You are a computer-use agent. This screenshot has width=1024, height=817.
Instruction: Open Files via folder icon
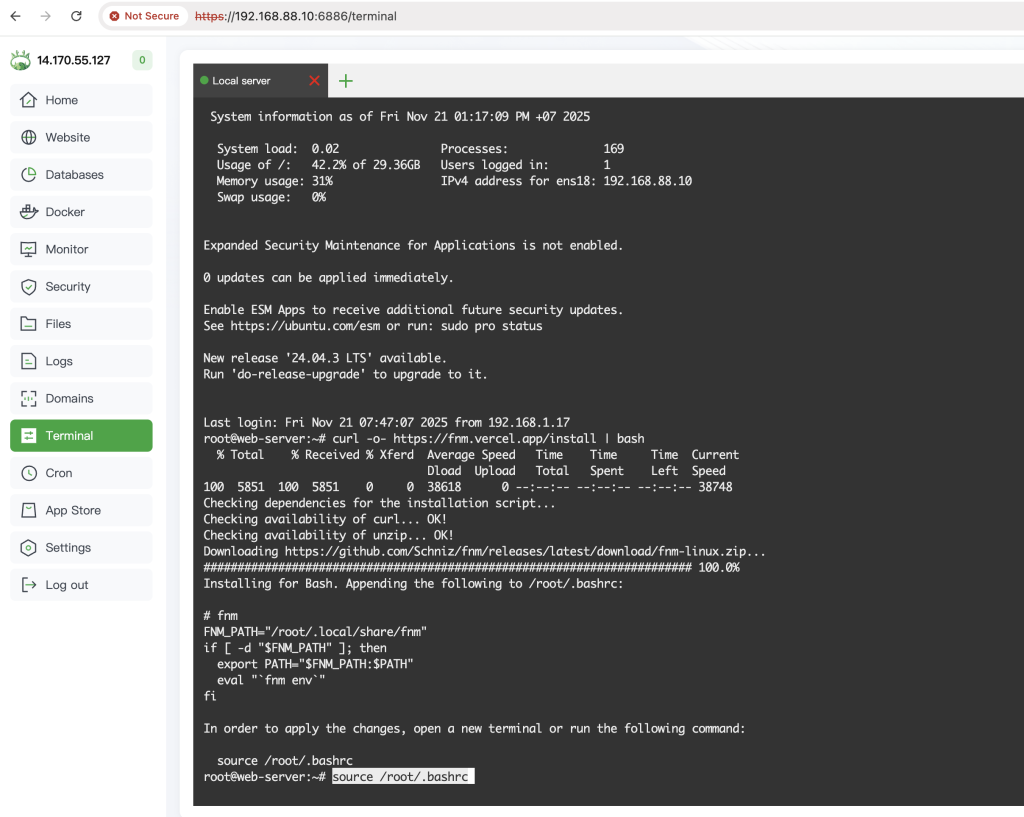28,324
